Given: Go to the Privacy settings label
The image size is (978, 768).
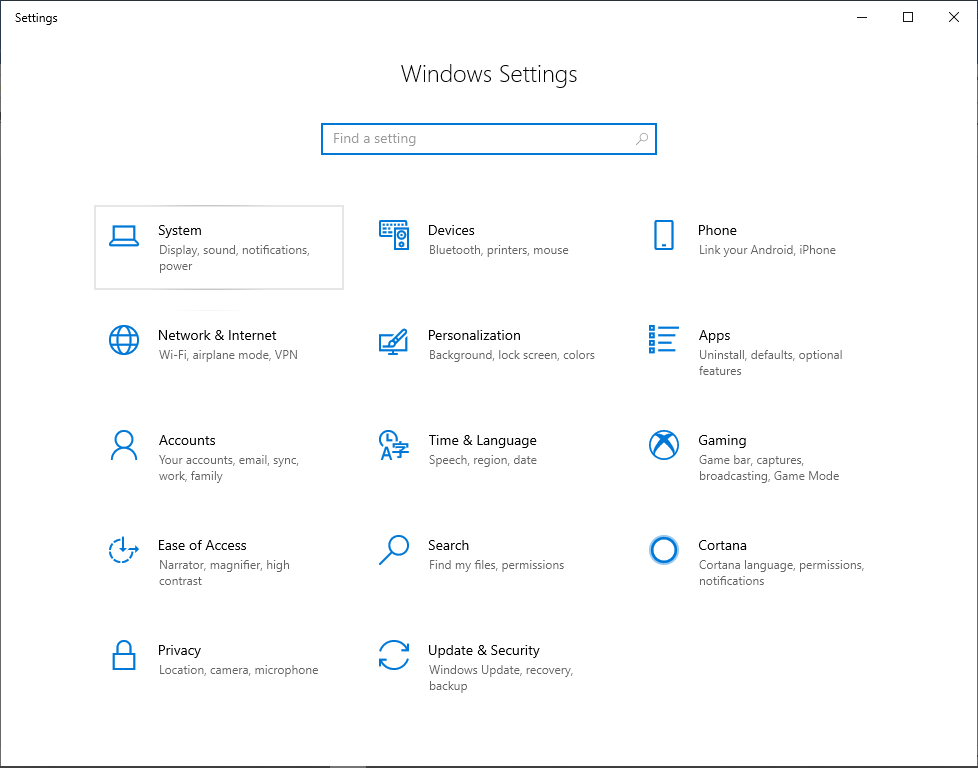Looking at the screenshot, I should (179, 650).
